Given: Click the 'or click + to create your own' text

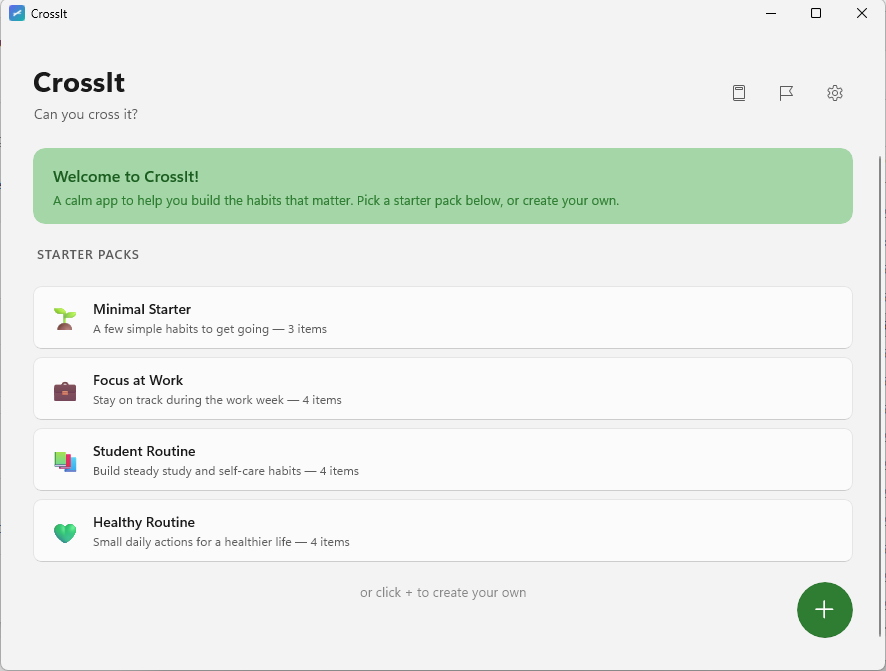Looking at the screenshot, I should click(x=443, y=592).
